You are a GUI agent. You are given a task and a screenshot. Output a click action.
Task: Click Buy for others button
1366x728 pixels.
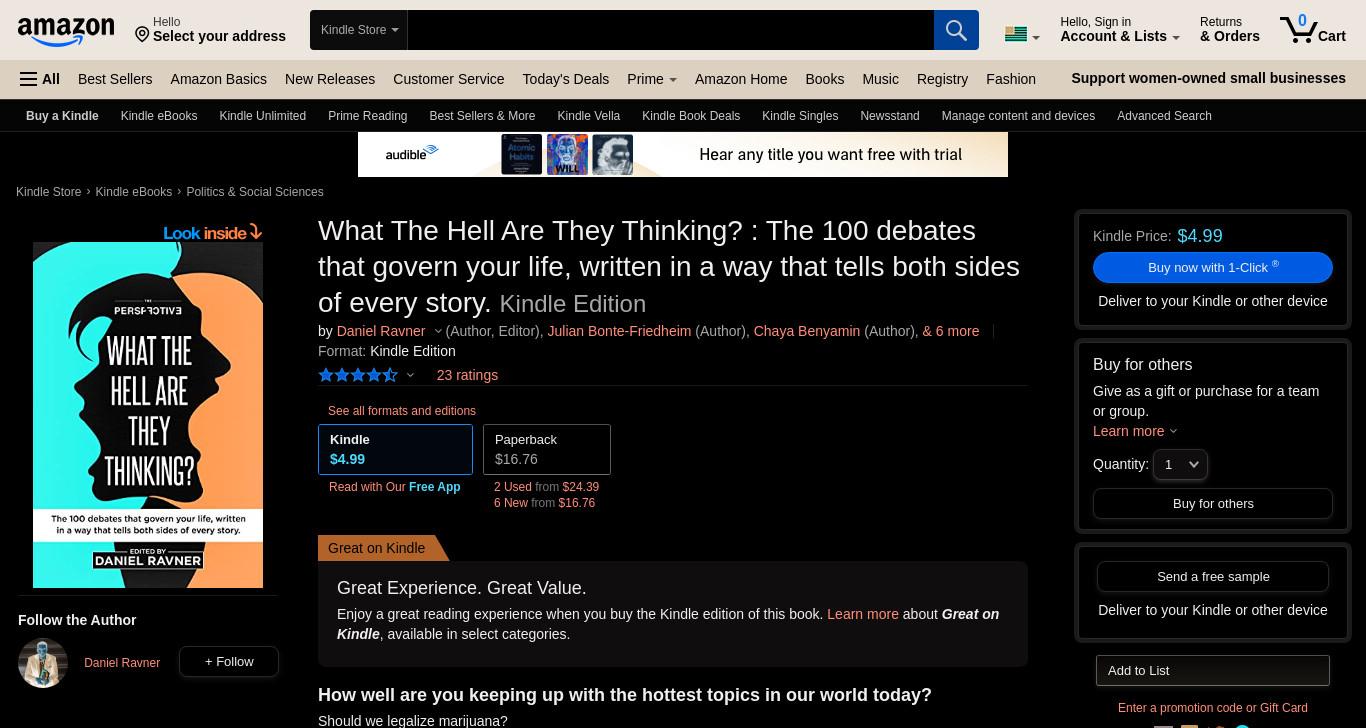tap(1213, 503)
